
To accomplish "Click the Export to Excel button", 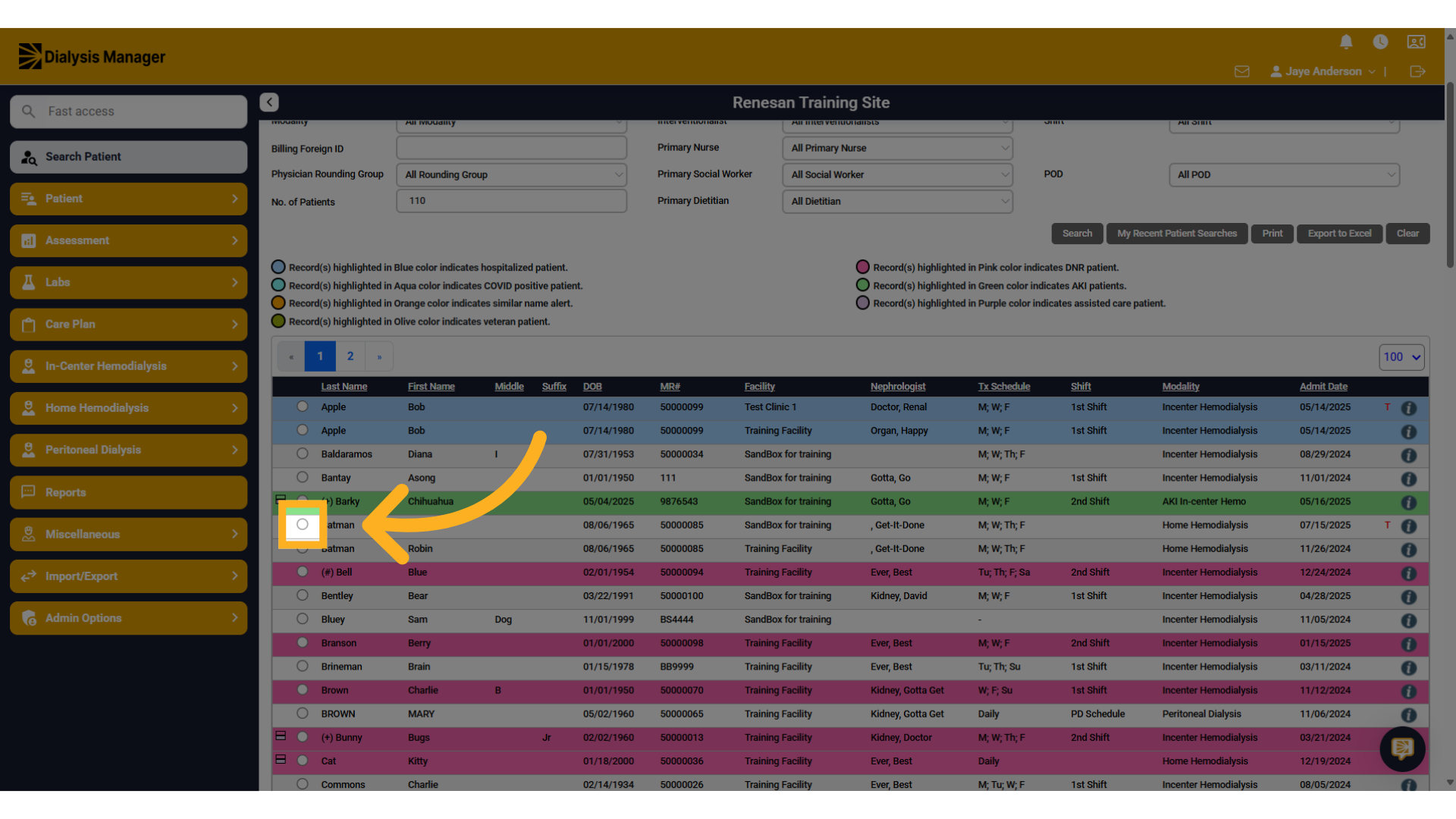I will [x=1339, y=234].
